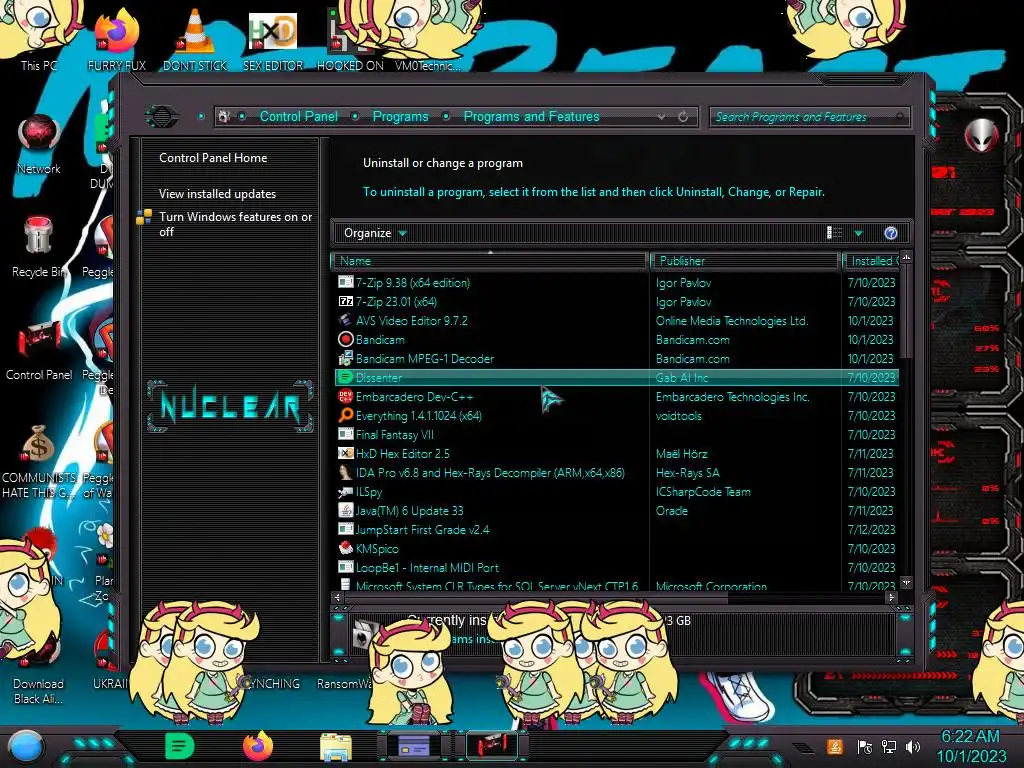Image resolution: width=1024 pixels, height=768 pixels.
Task: Select the Recycle Bin desktop icon
Action: [x=39, y=247]
